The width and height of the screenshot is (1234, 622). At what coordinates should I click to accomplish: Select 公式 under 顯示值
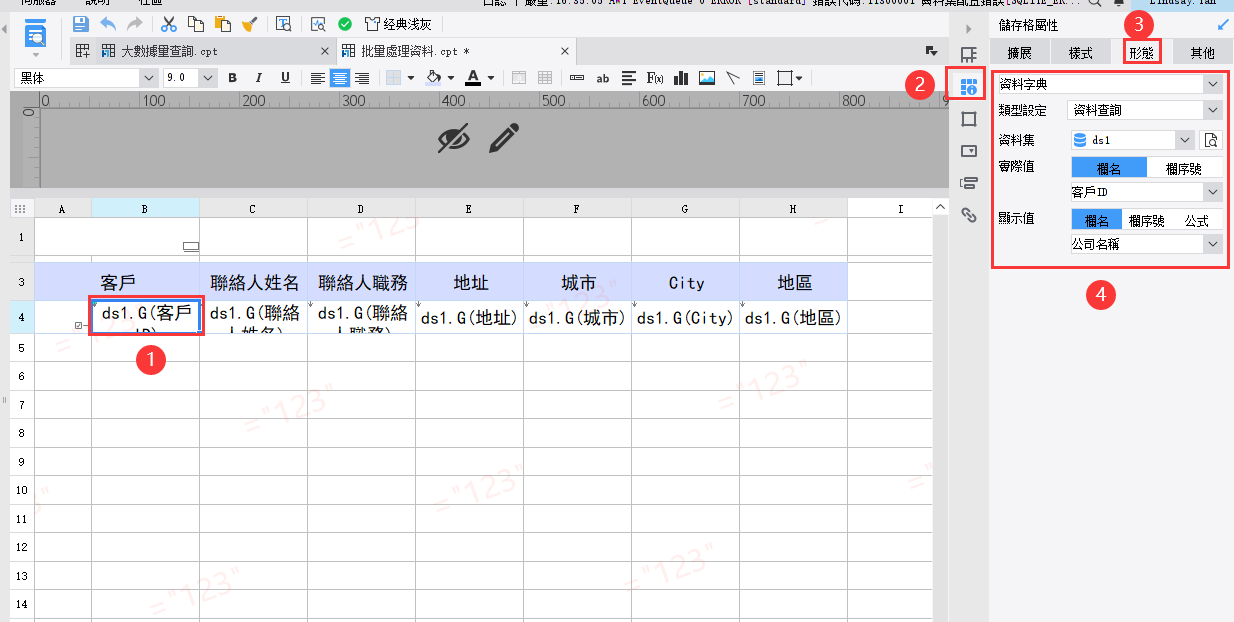click(1198, 221)
